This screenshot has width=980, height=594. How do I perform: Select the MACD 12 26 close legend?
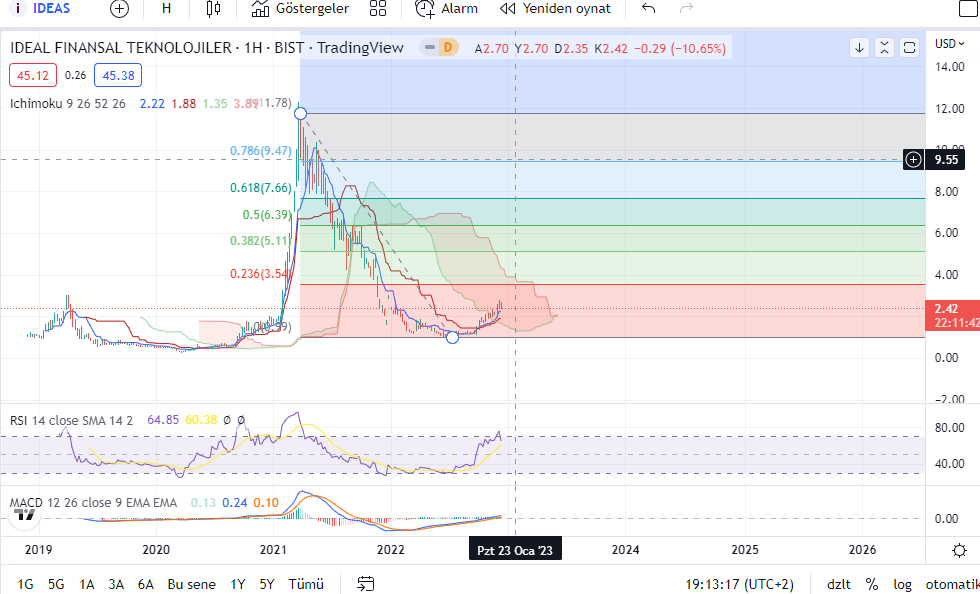click(x=93, y=503)
